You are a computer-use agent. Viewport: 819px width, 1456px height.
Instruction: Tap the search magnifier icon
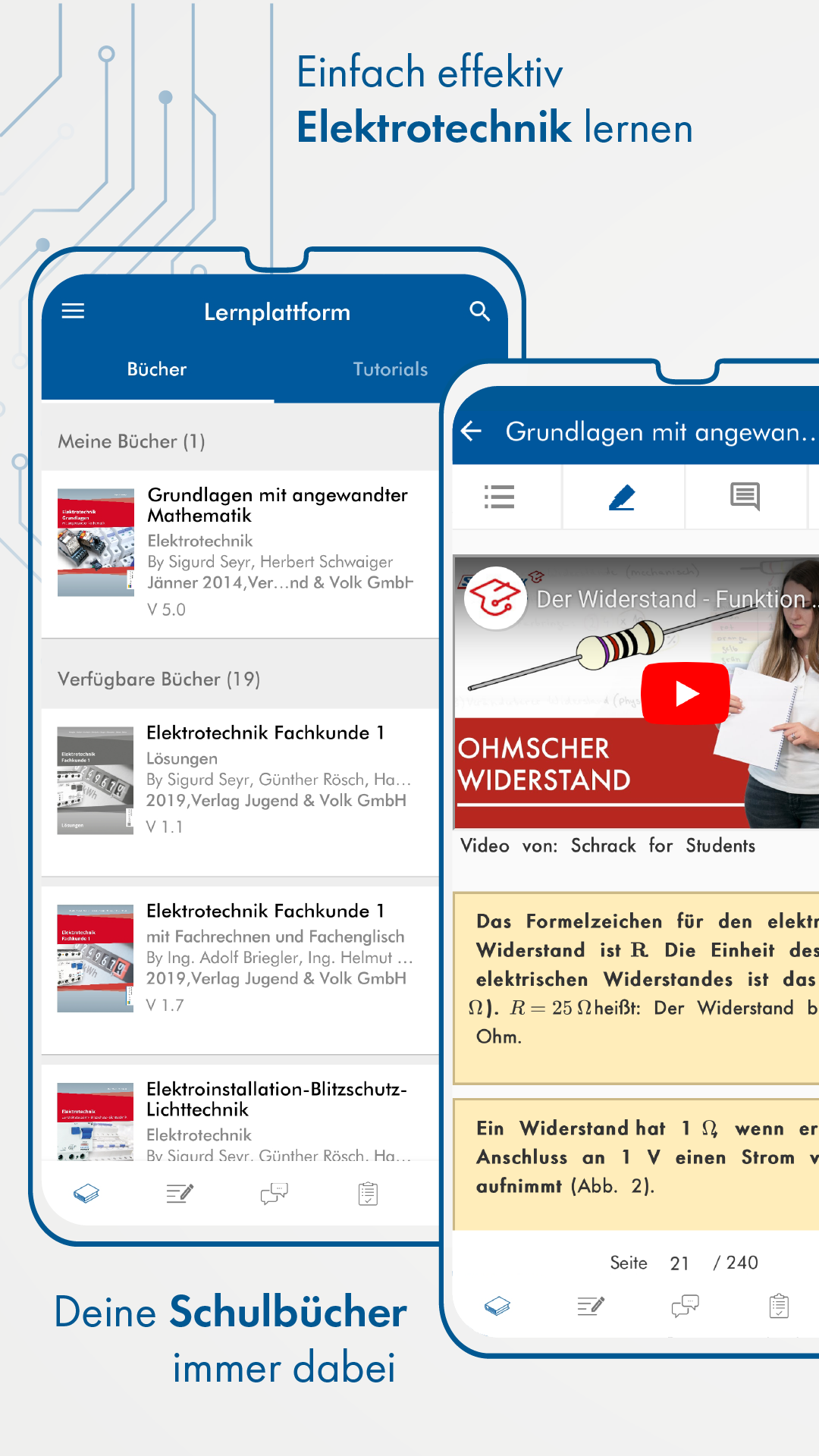[479, 311]
